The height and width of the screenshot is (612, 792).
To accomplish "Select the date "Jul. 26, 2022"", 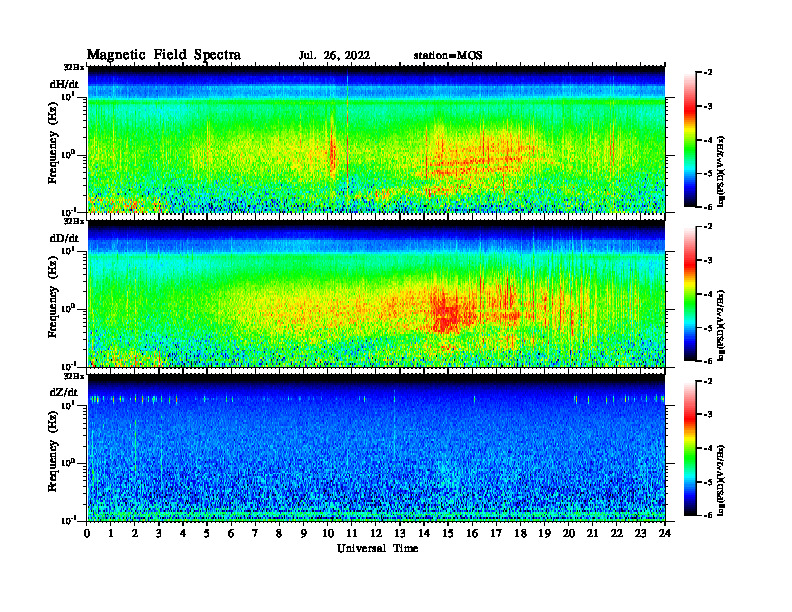I will click(334, 56).
